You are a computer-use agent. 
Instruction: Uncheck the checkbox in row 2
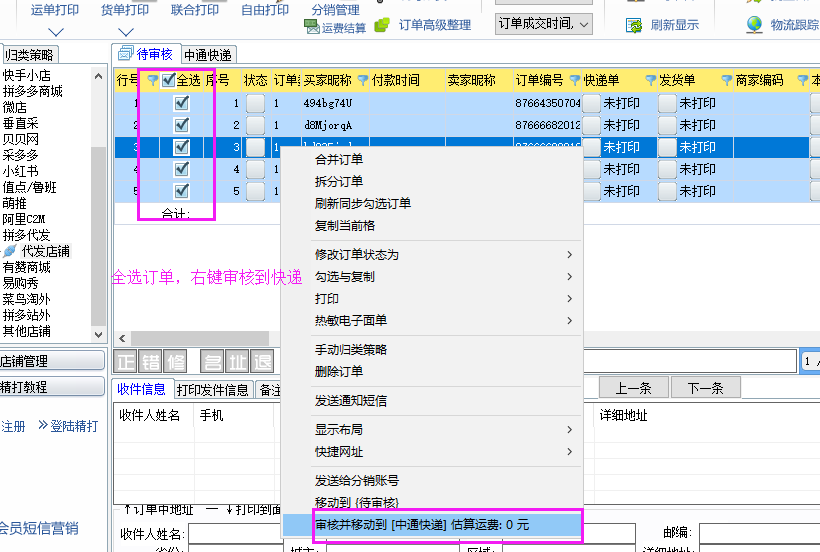point(181,125)
